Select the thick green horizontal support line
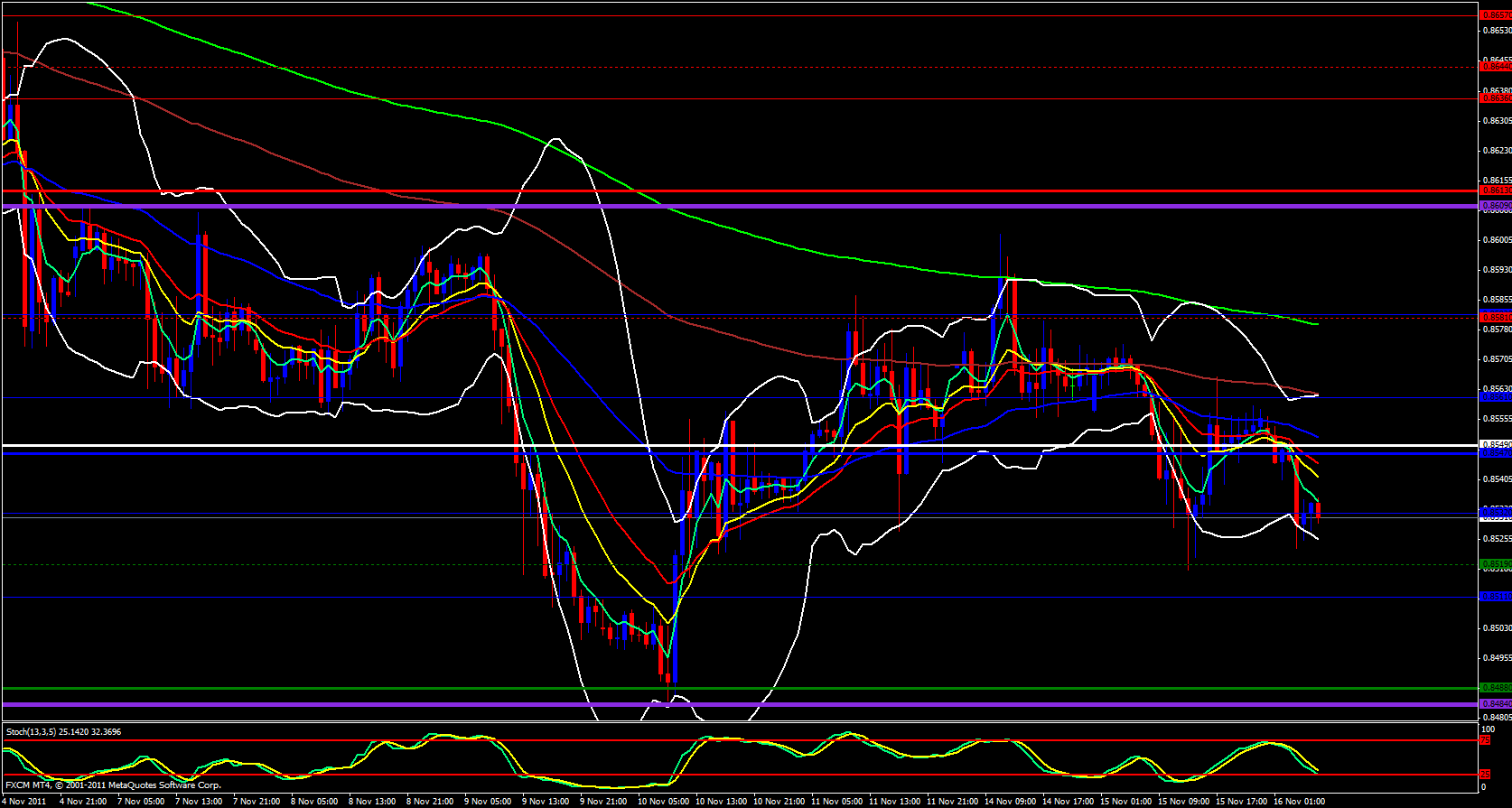Screen dimensions: 1512x808 [723, 688]
